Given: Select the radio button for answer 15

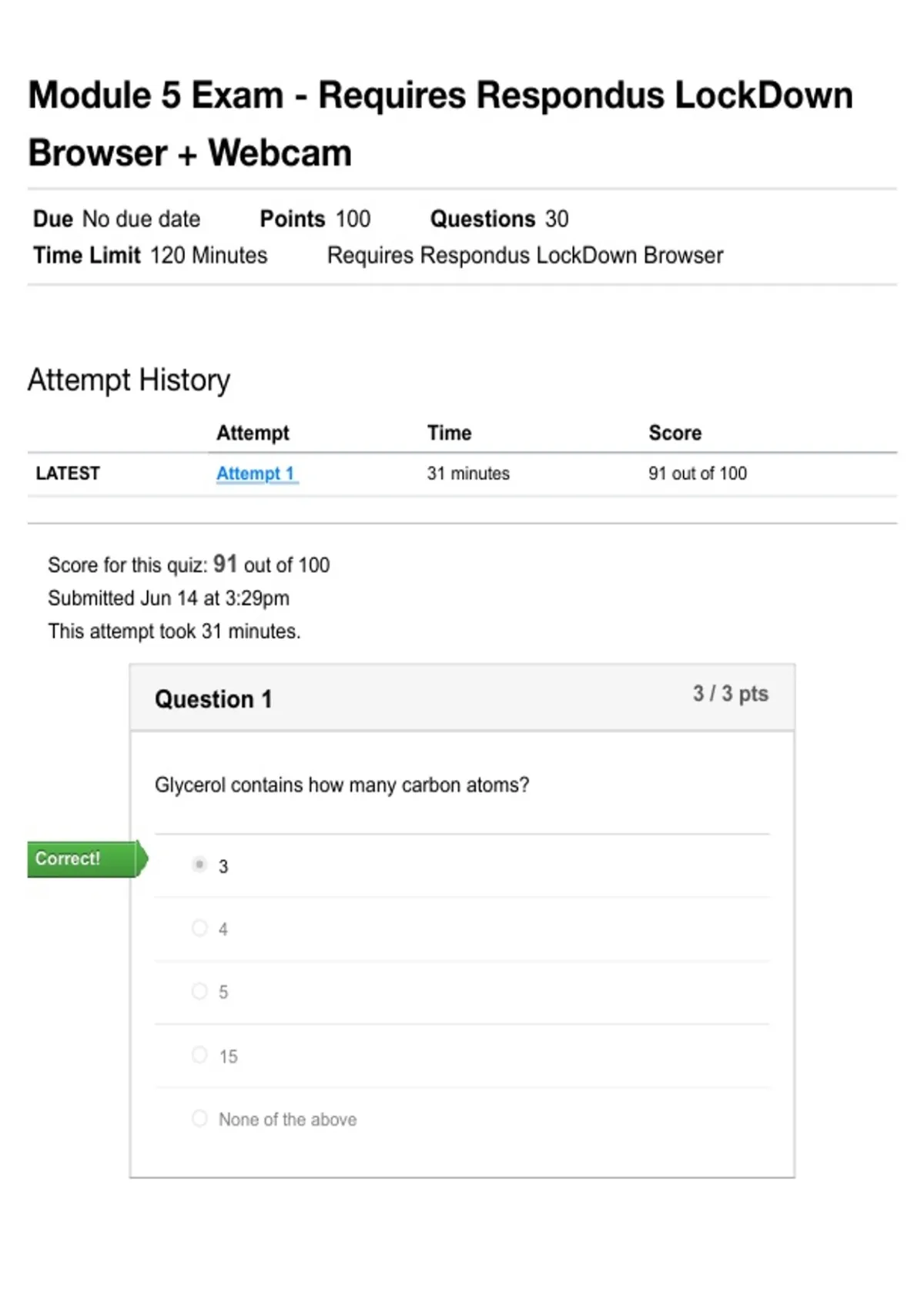Looking at the screenshot, I should click(x=199, y=1055).
